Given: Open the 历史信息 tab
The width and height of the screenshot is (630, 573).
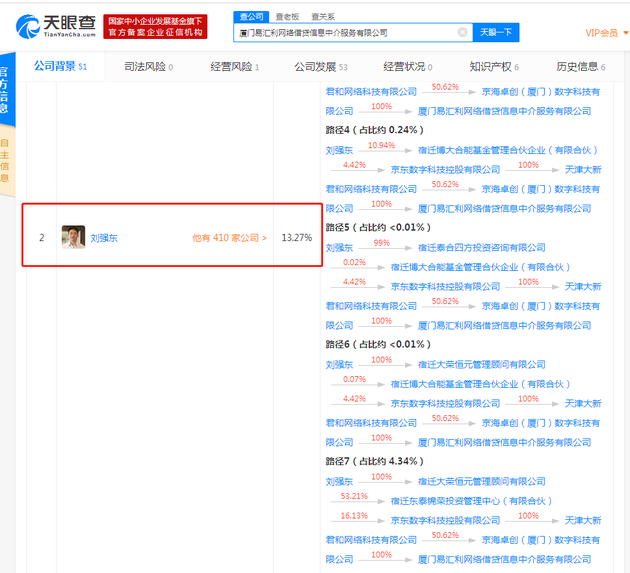Looking at the screenshot, I should tap(581, 67).
